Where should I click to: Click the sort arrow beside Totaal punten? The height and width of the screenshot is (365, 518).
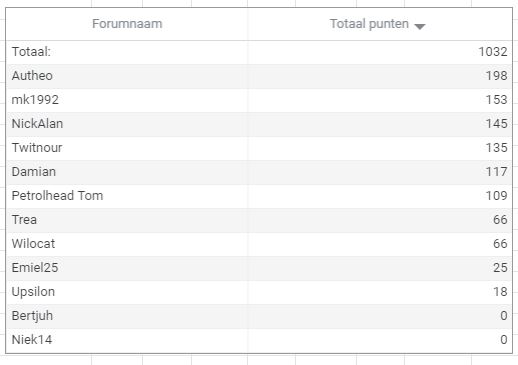tap(420, 26)
